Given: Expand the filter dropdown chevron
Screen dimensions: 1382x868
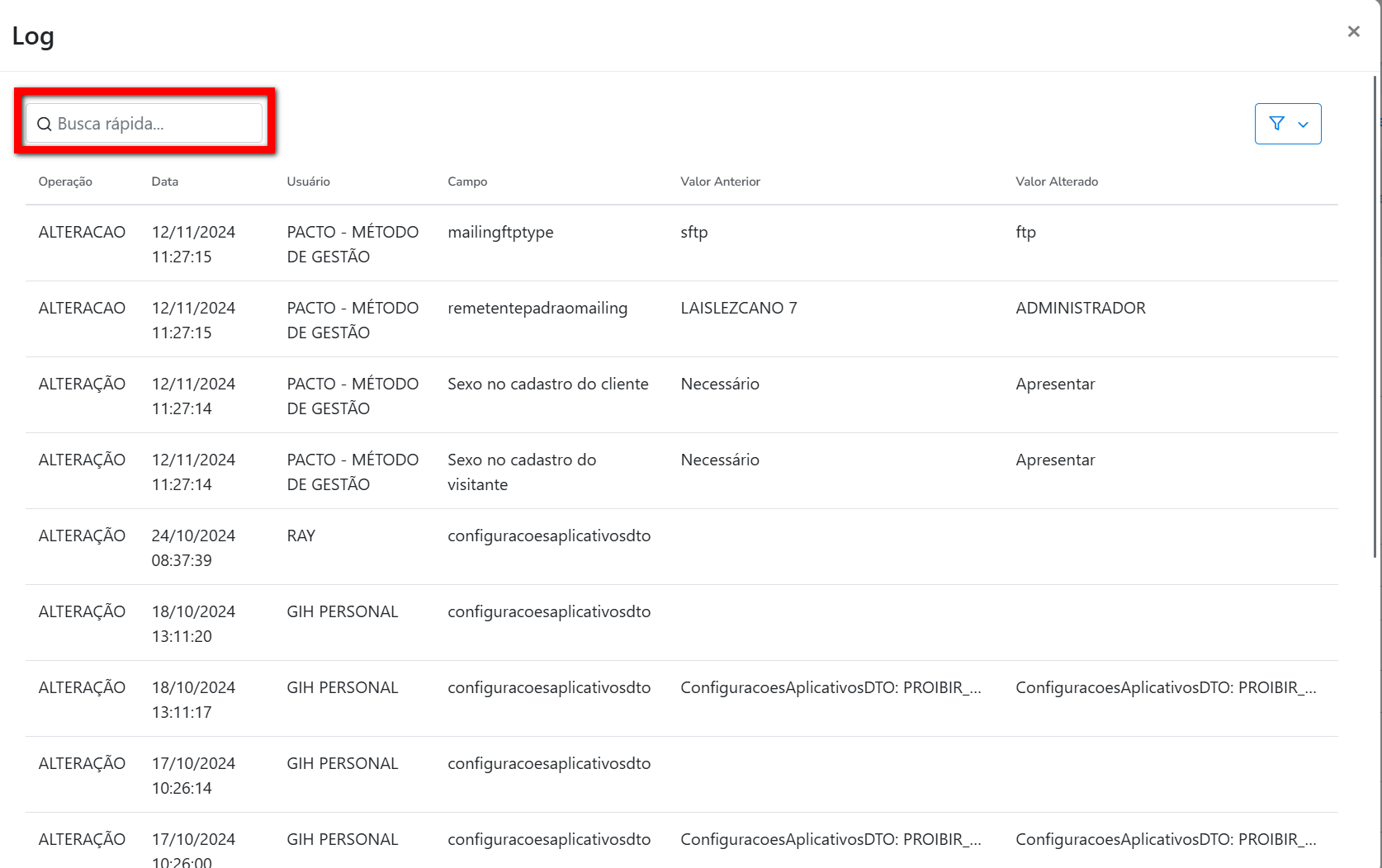Looking at the screenshot, I should click(1304, 125).
